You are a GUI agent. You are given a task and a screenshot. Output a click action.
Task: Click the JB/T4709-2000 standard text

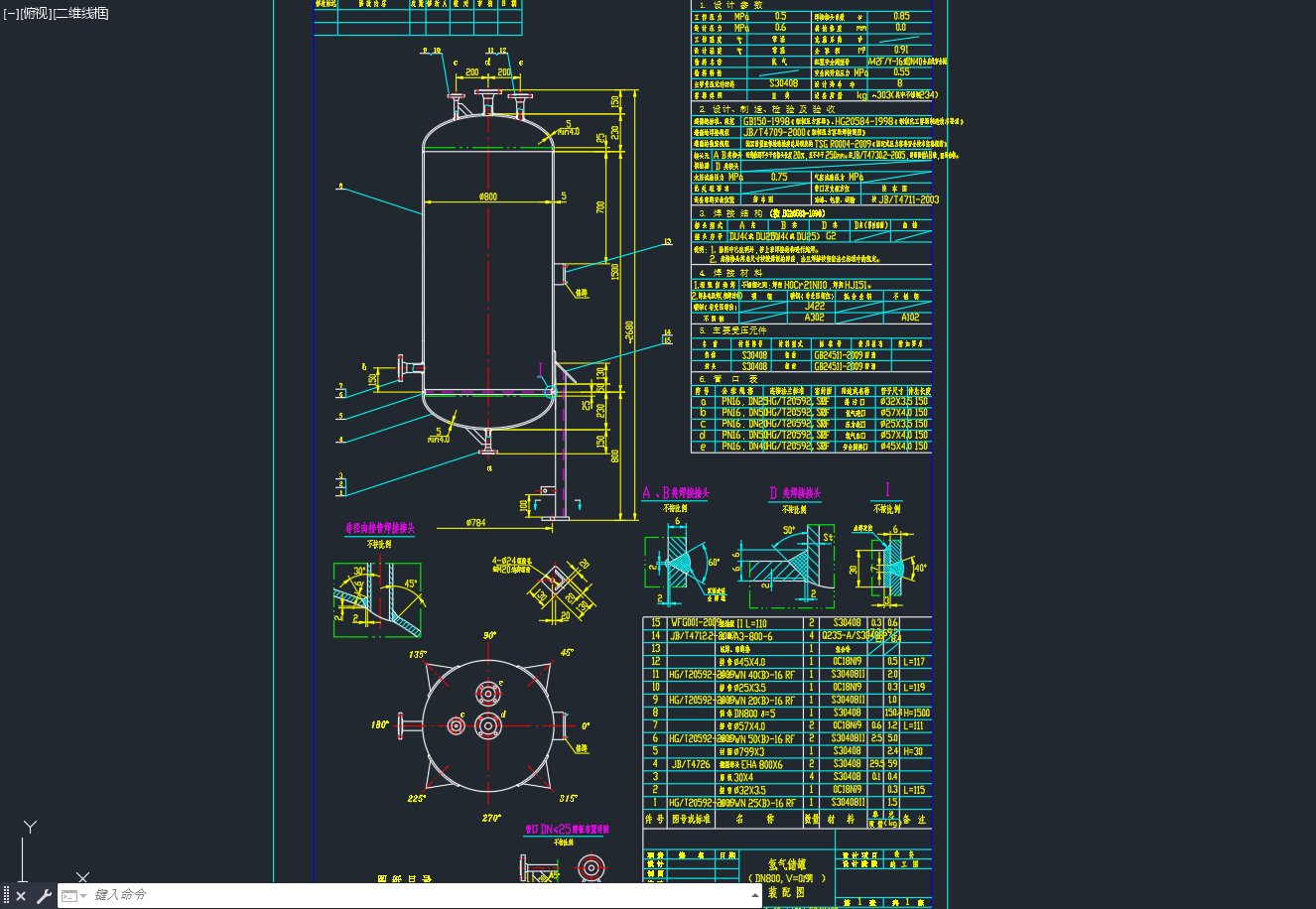coord(774,132)
